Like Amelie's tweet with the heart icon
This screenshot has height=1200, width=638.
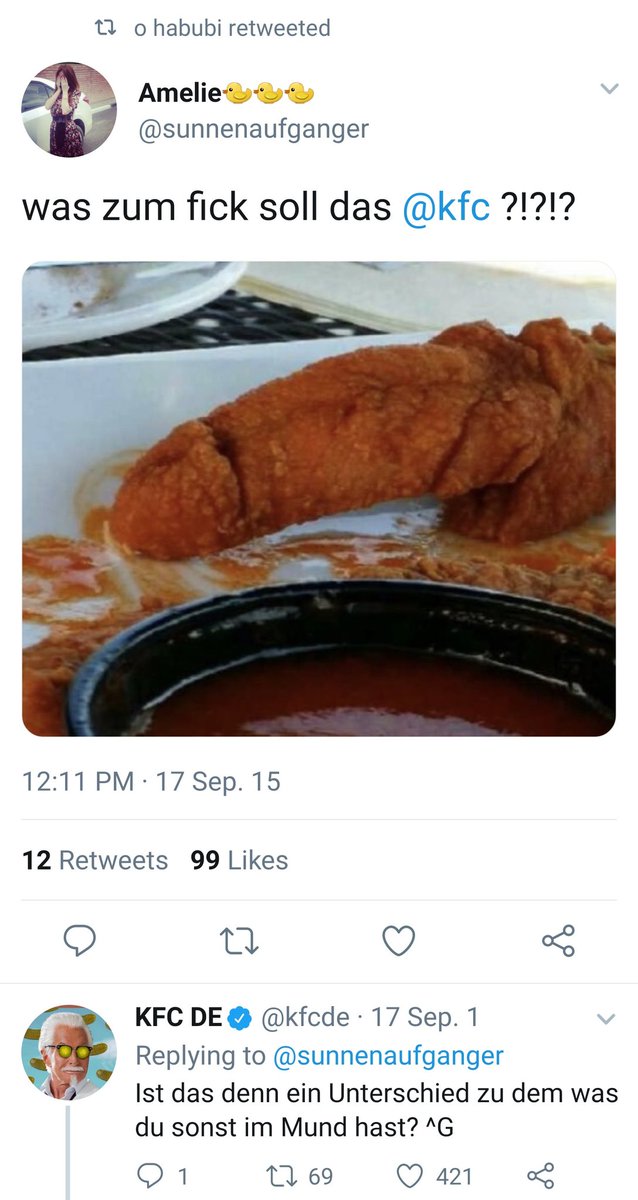[x=399, y=940]
